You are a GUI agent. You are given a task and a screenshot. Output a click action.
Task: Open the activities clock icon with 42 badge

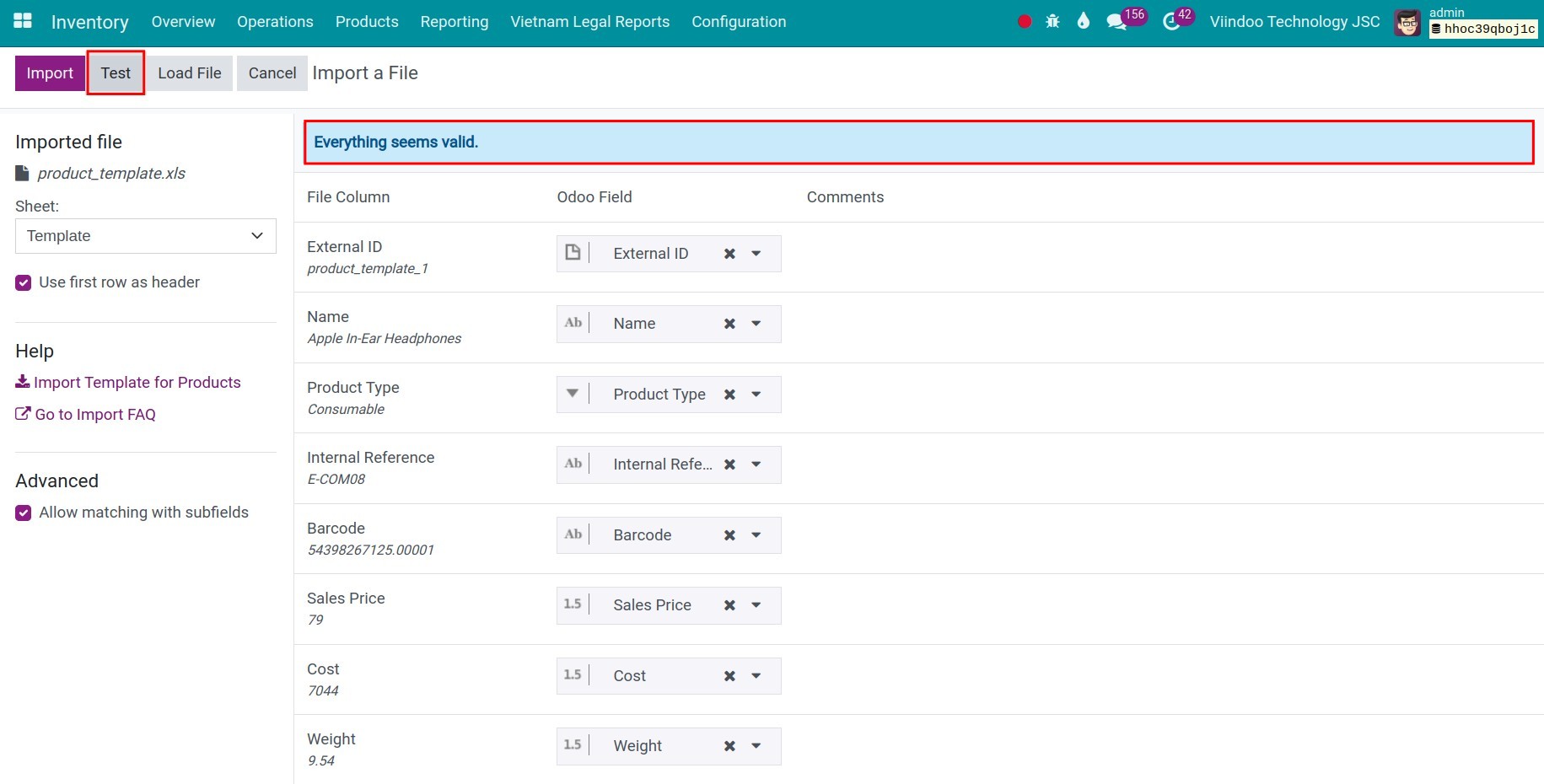tap(1171, 22)
